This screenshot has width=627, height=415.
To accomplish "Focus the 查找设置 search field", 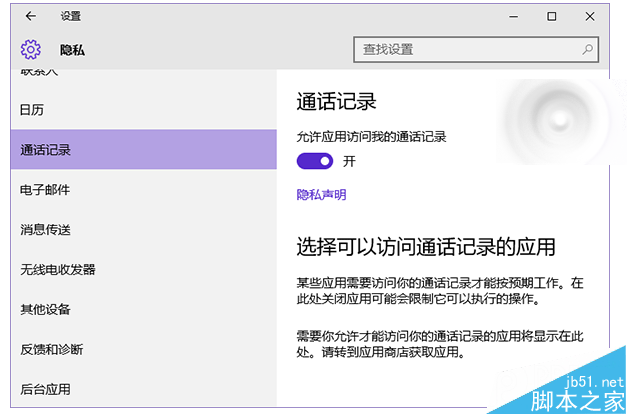I will 465,49.
